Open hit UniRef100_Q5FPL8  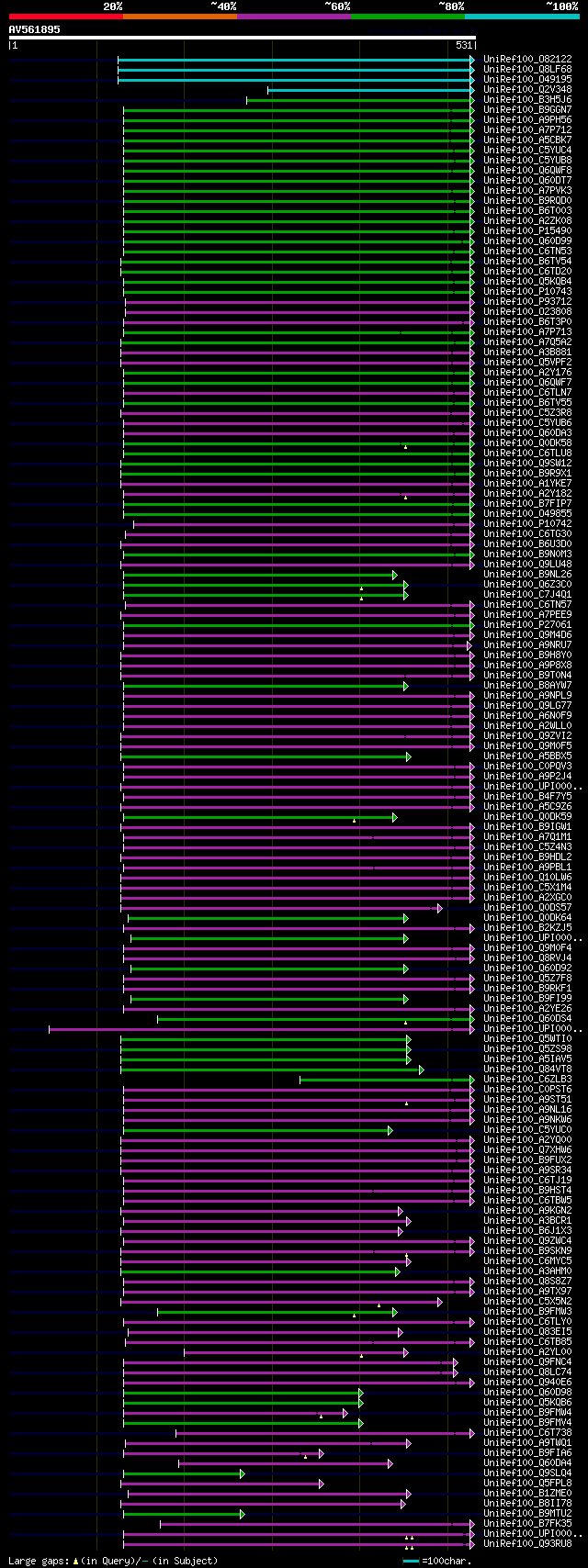pyautogui.click(x=527, y=1483)
